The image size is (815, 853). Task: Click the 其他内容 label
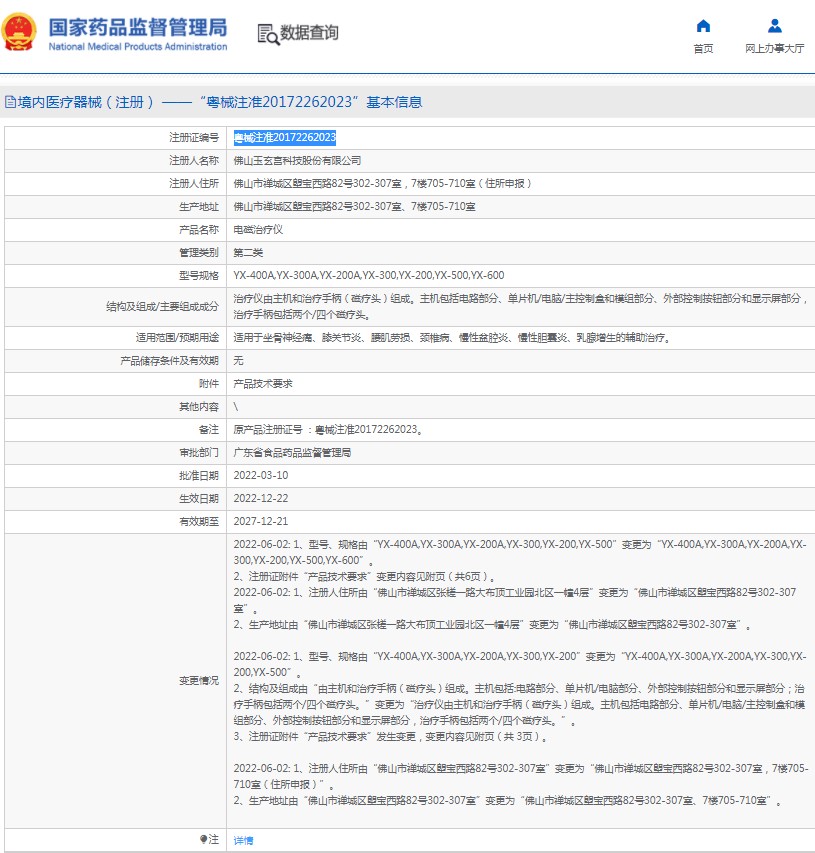point(199,407)
